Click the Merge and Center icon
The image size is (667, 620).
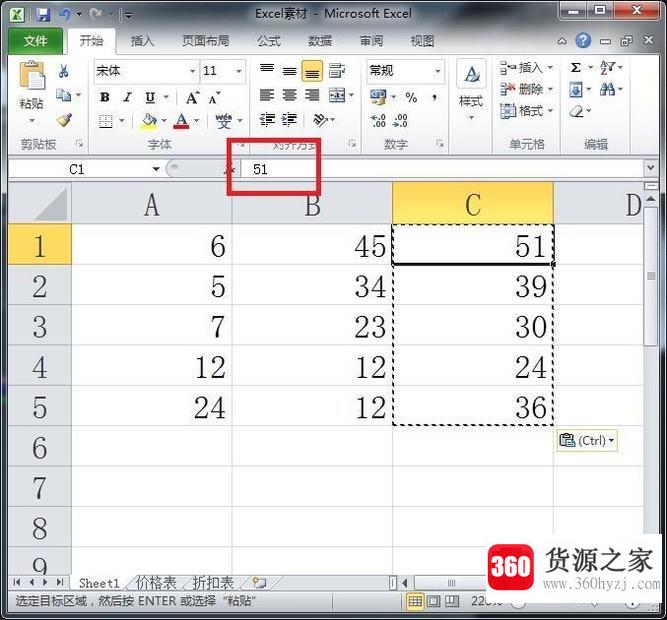click(x=337, y=95)
